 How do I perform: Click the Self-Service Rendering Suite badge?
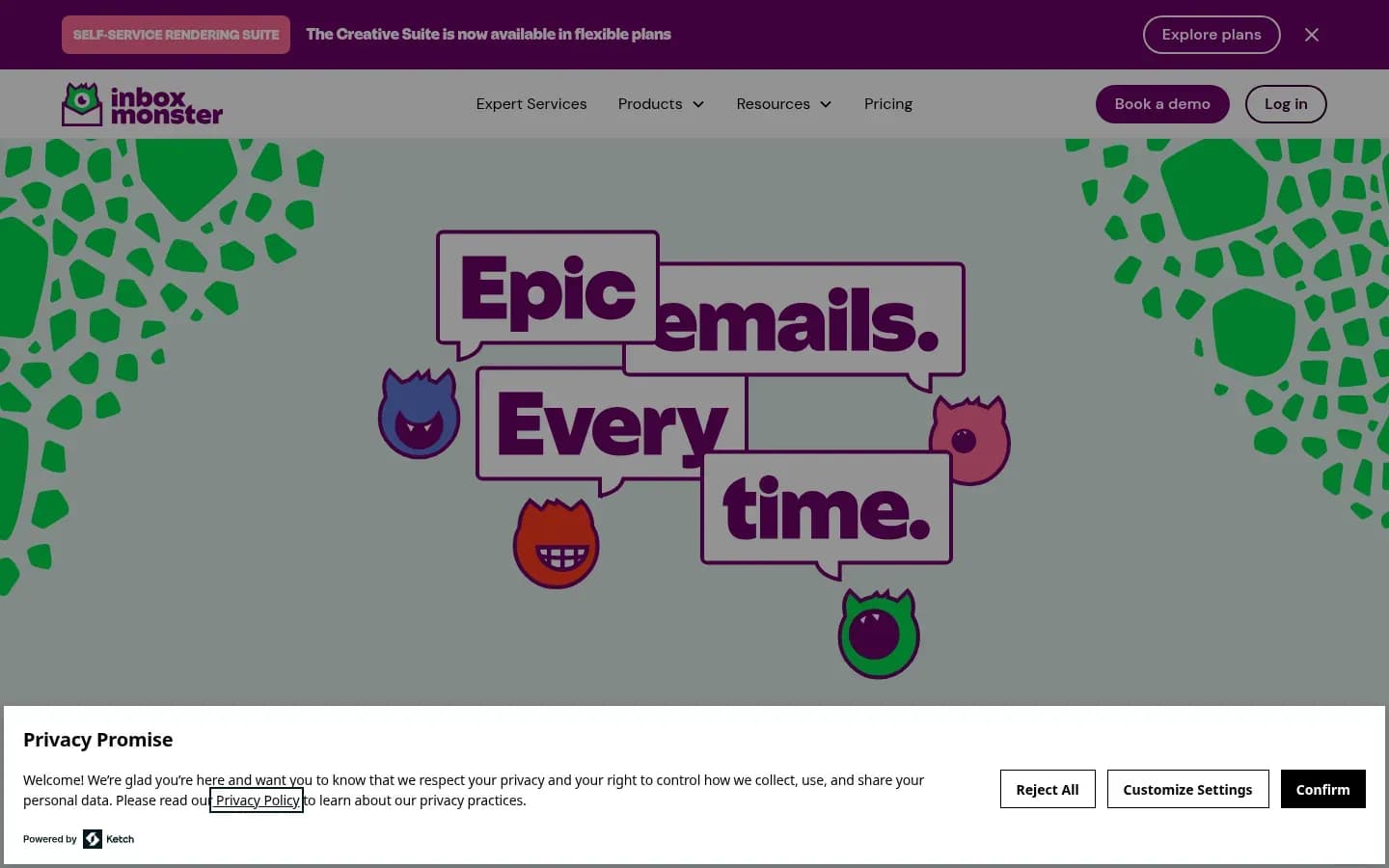[176, 35]
